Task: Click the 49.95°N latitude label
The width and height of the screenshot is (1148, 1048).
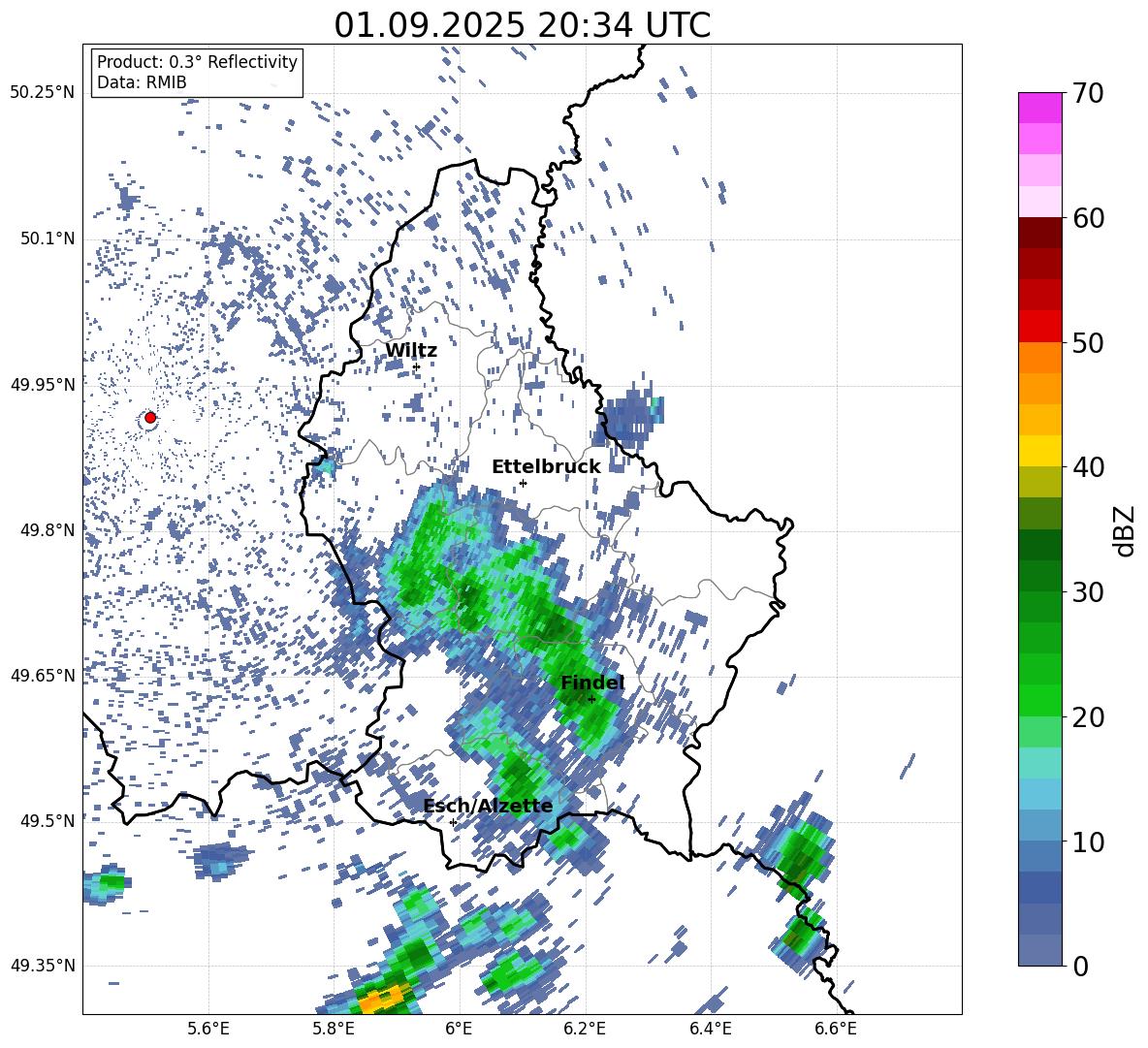Action: [x=43, y=385]
